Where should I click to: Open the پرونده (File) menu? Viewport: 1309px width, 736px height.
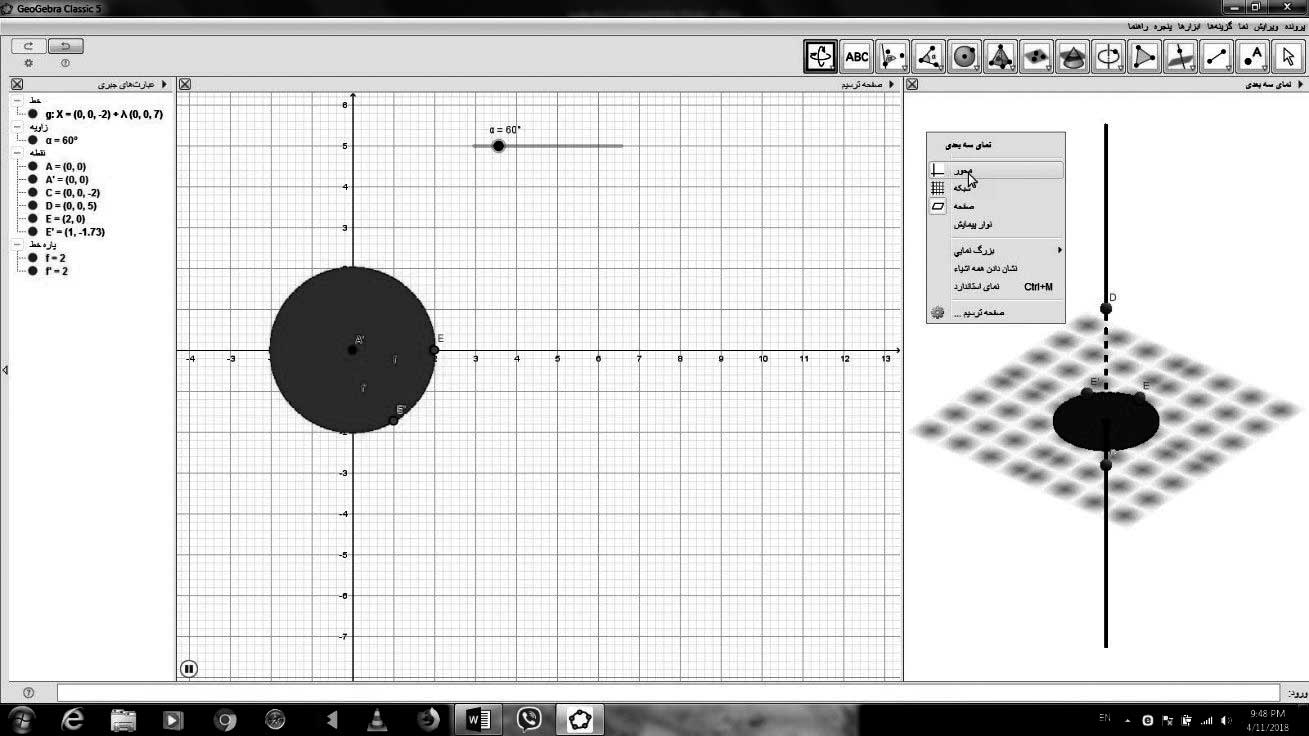pyautogui.click(x=1295, y=26)
